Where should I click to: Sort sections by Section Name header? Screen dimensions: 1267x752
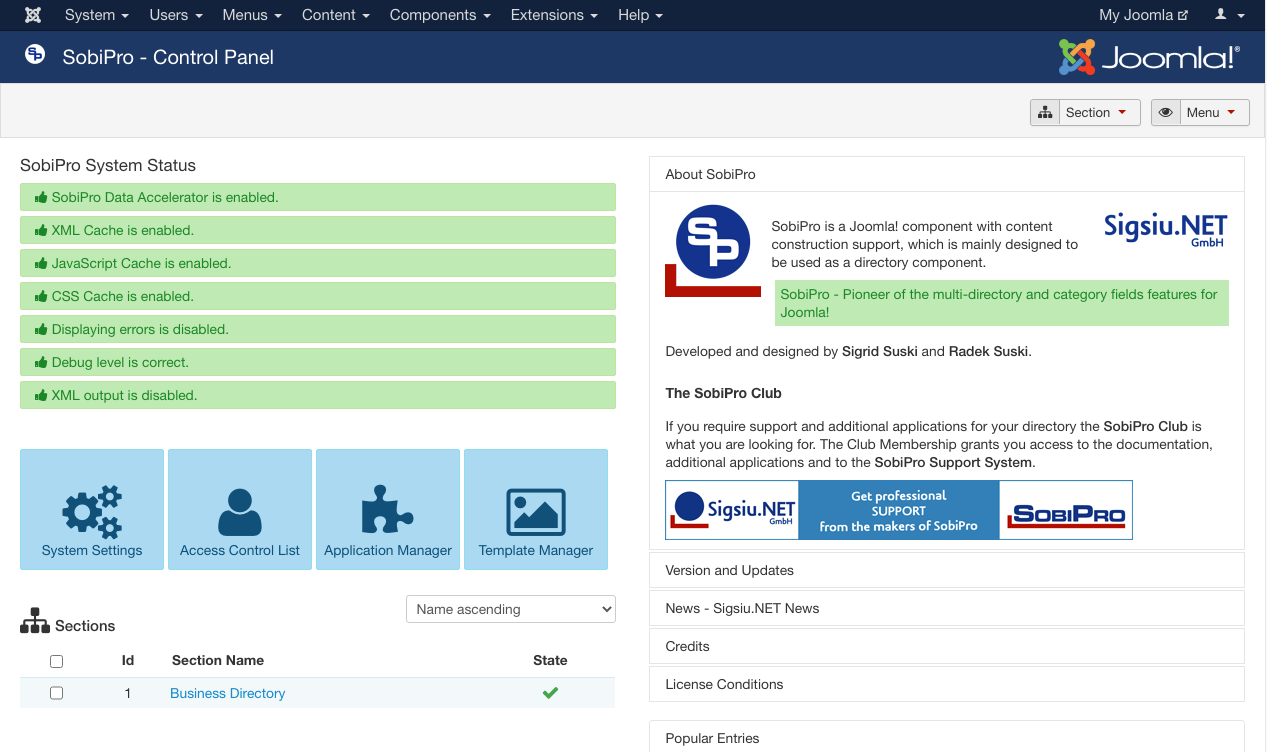[218, 660]
